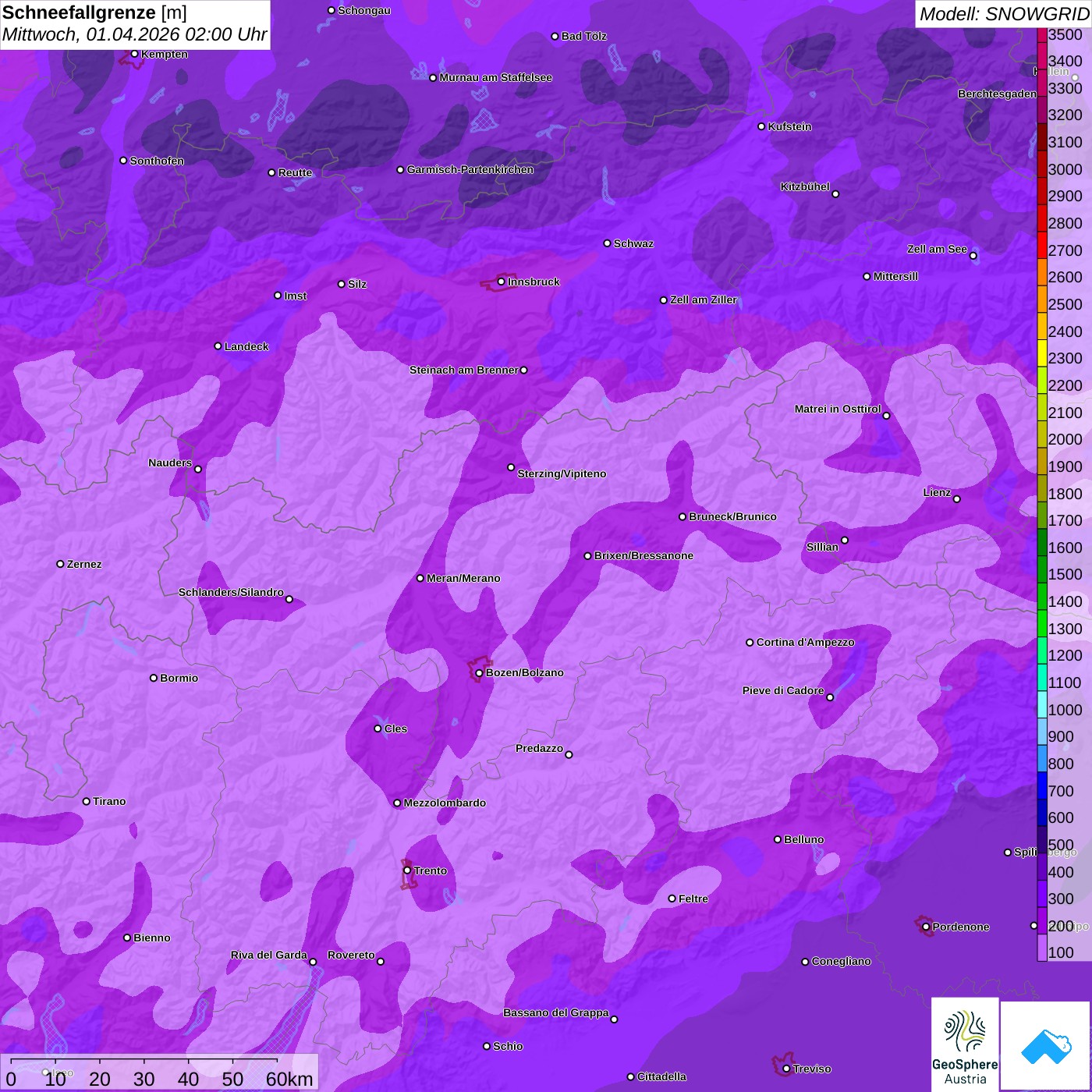Click the "Meran/Merano" map label
Image resolution: width=1092 pixels, height=1092 pixels.
click(x=463, y=578)
